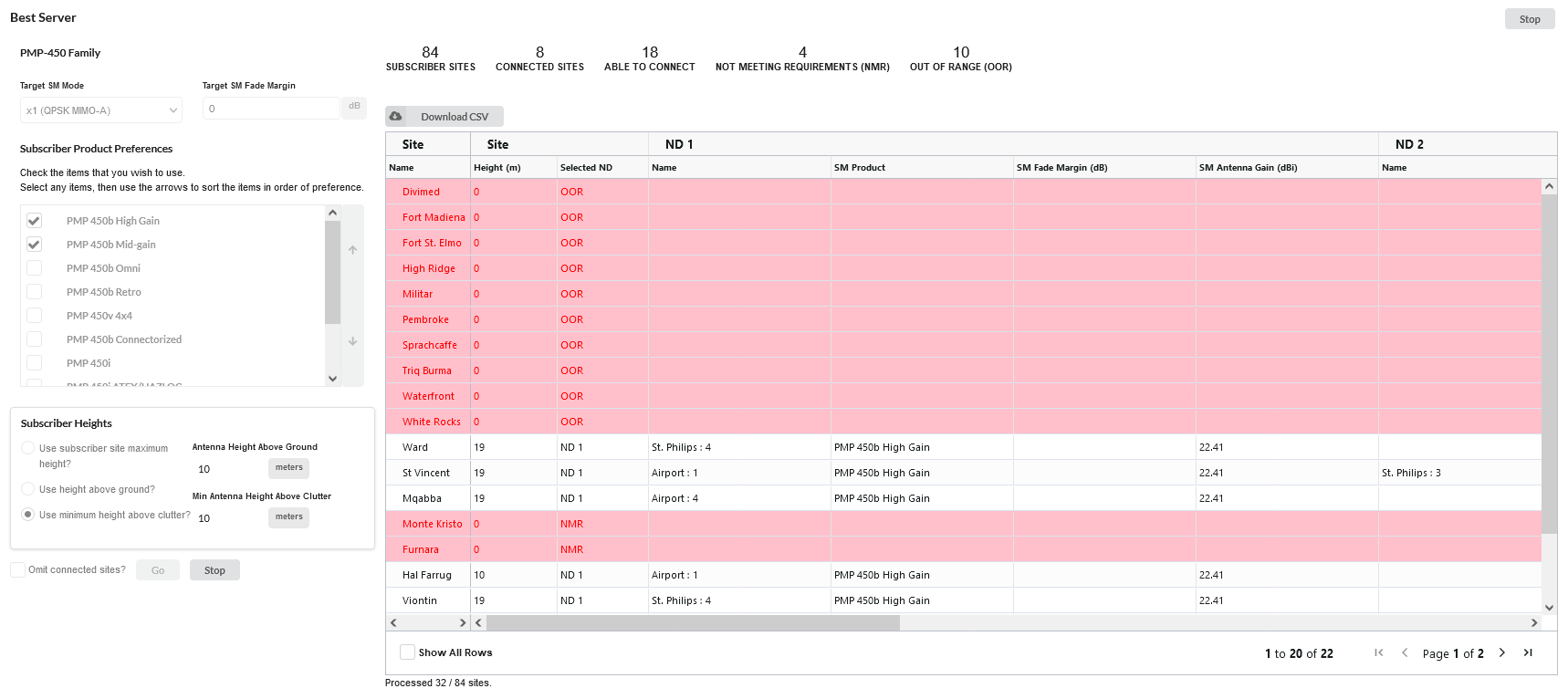Click the High Ridge site name
Image resolution: width=1568 pixels, height=699 pixels.
[429, 268]
